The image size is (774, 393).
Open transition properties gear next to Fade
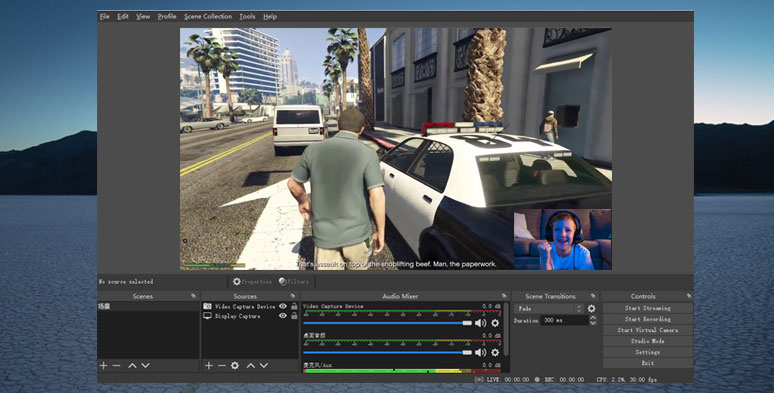pyautogui.click(x=591, y=309)
